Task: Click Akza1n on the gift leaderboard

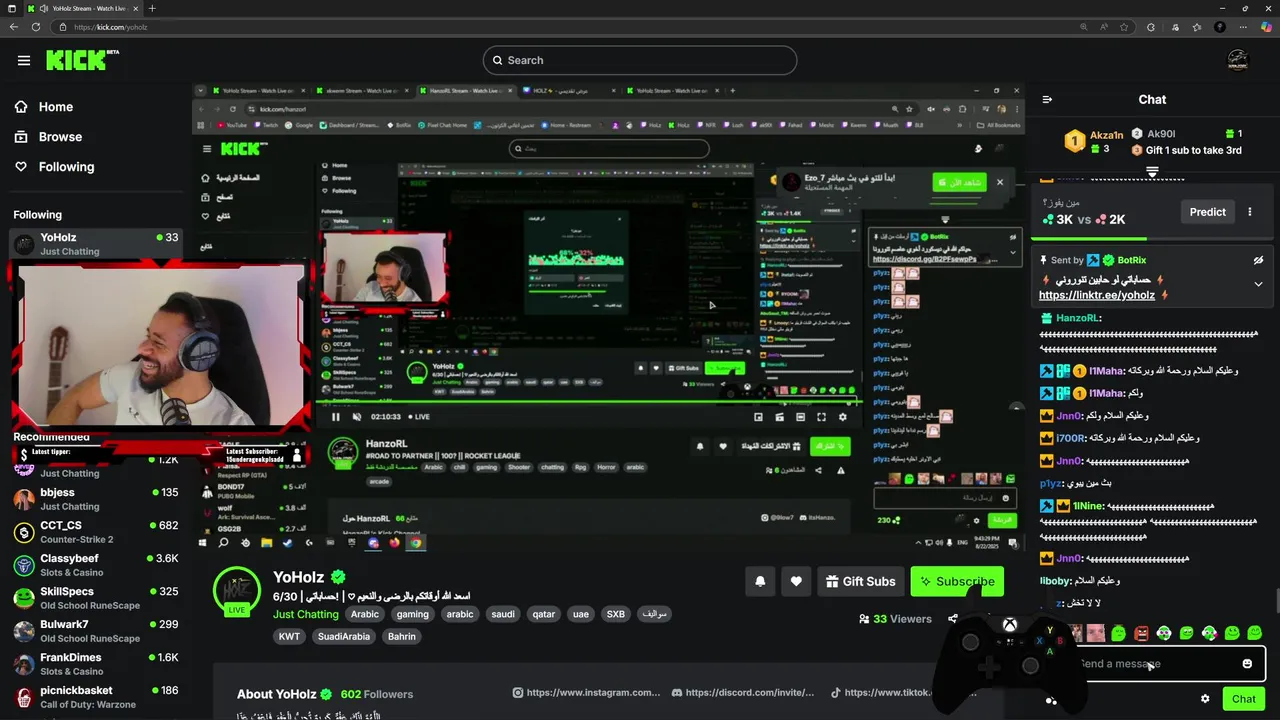Action: [x=1107, y=134]
